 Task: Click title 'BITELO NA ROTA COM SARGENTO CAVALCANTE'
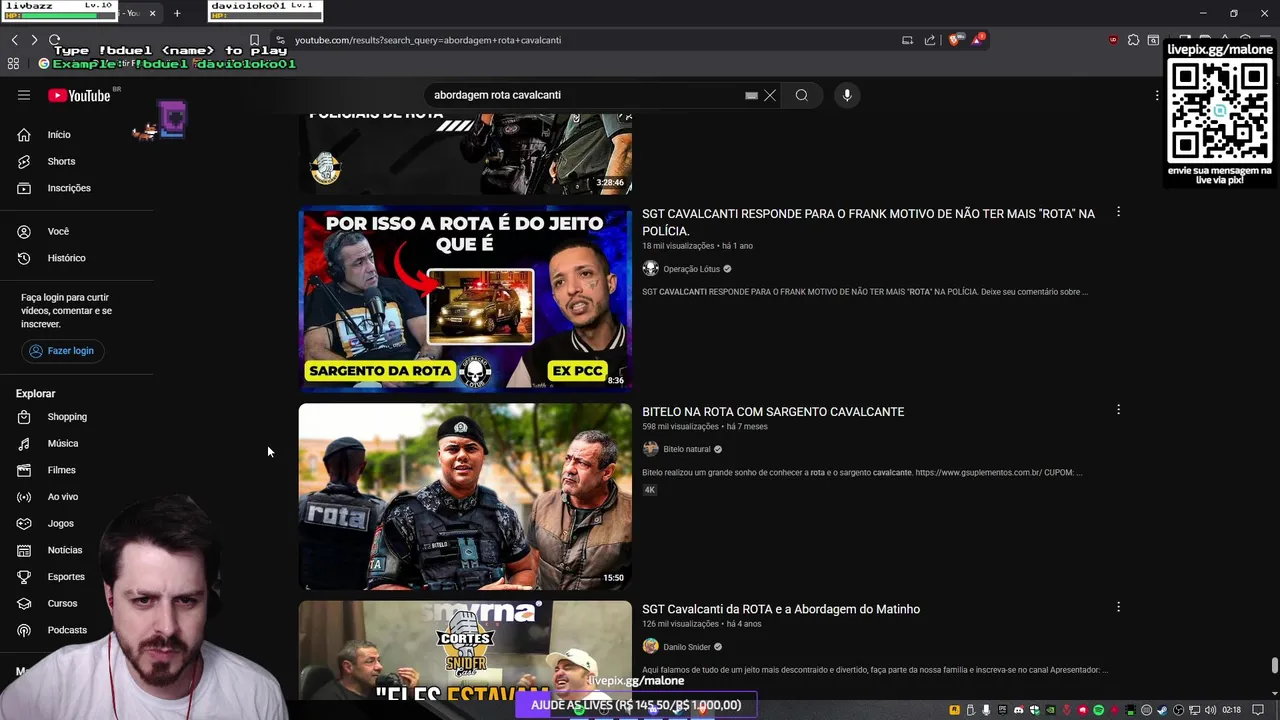pos(773,412)
